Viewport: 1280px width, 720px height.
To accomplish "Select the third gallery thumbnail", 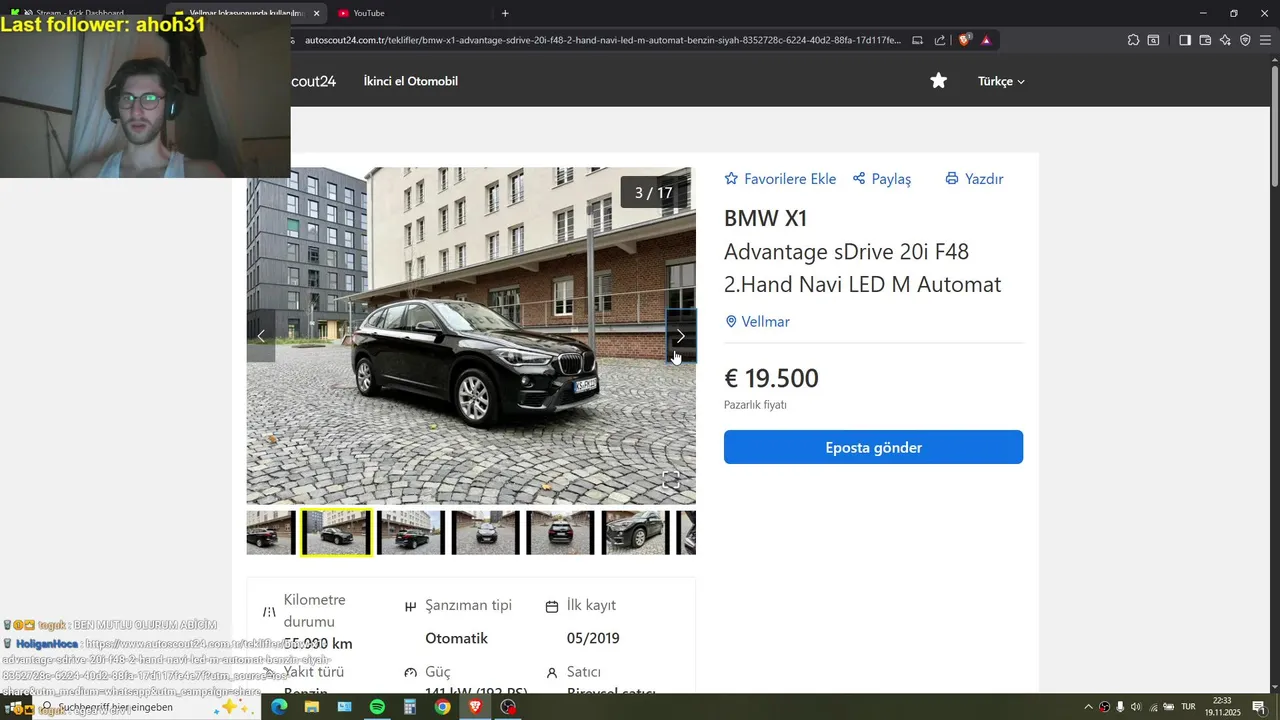I will 411,532.
